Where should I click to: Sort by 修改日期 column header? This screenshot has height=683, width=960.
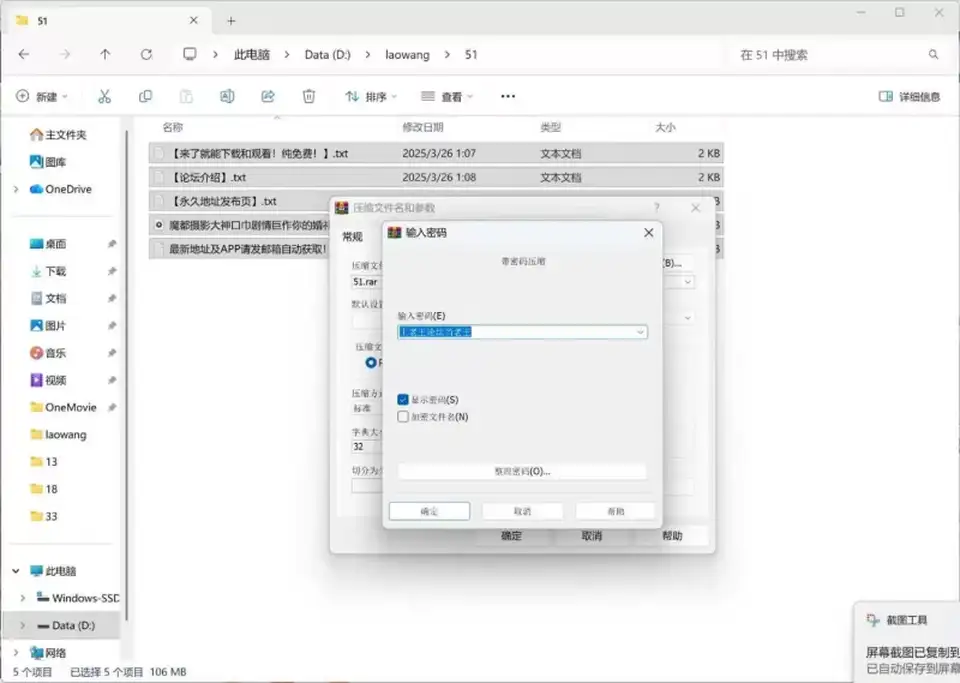pyautogui.click(x=422, y=127)
